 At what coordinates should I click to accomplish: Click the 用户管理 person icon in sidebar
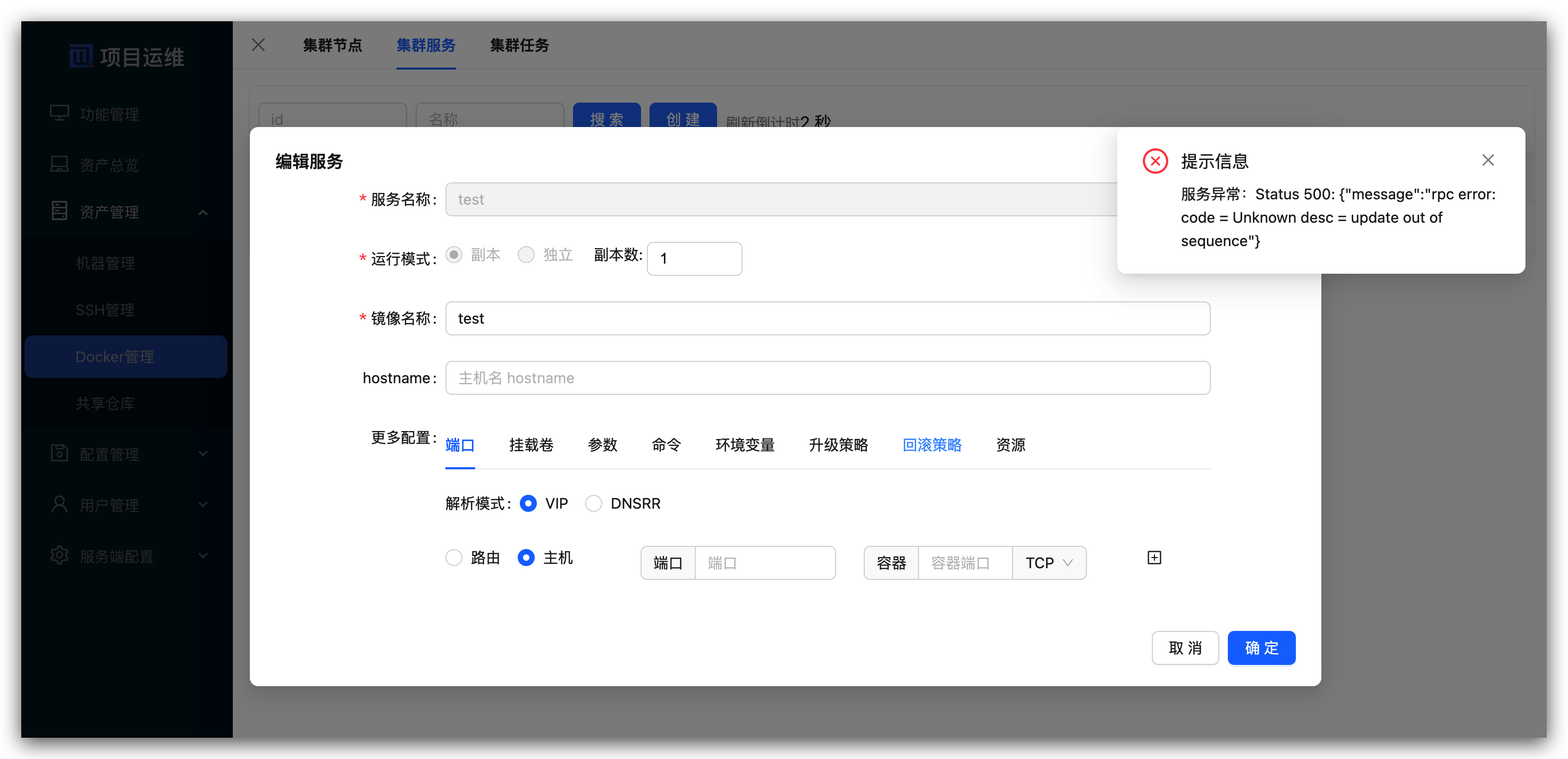pos(59,504)
